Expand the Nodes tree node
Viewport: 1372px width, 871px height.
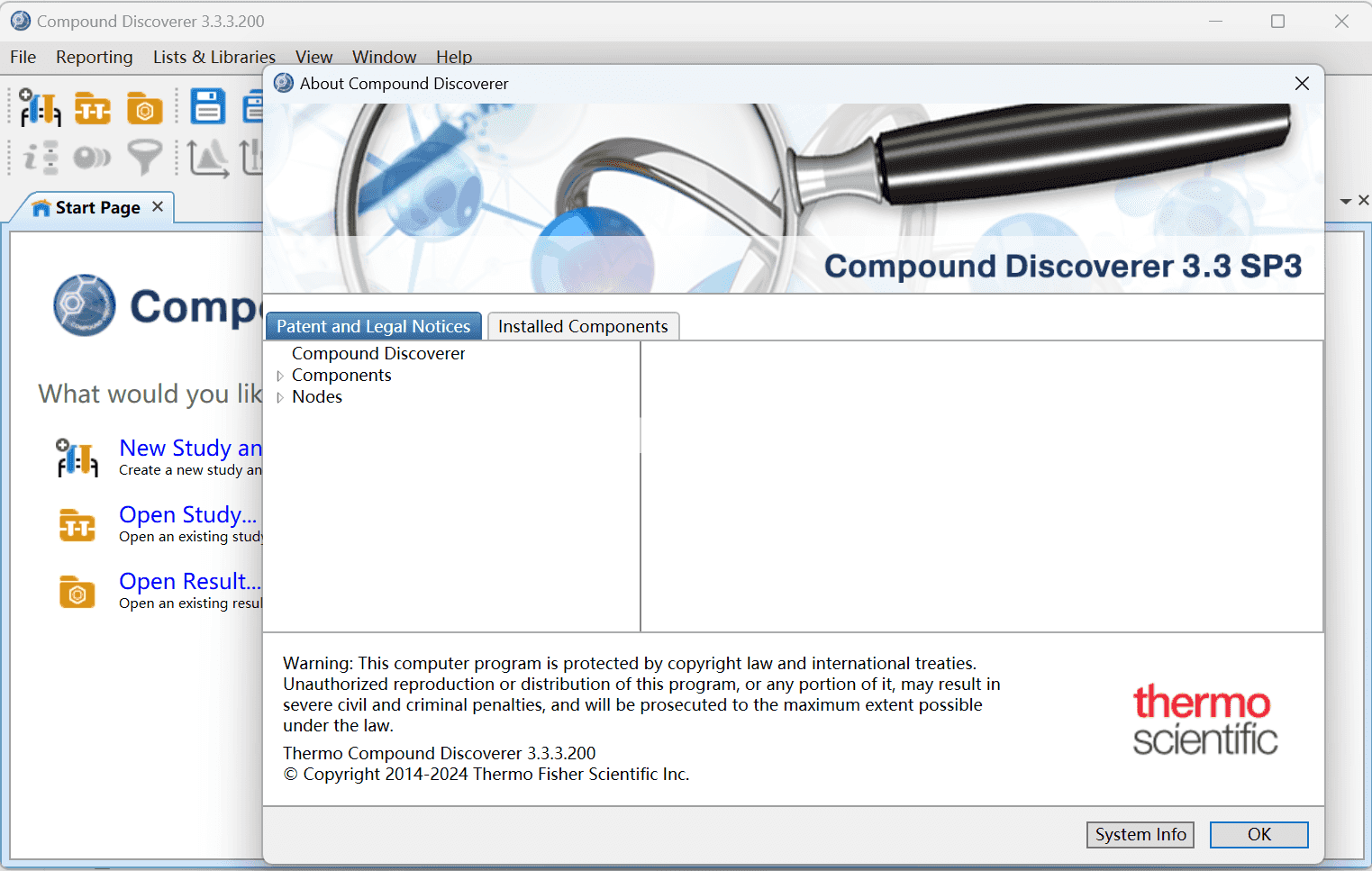pyautogui.click(x=280, y=397)
